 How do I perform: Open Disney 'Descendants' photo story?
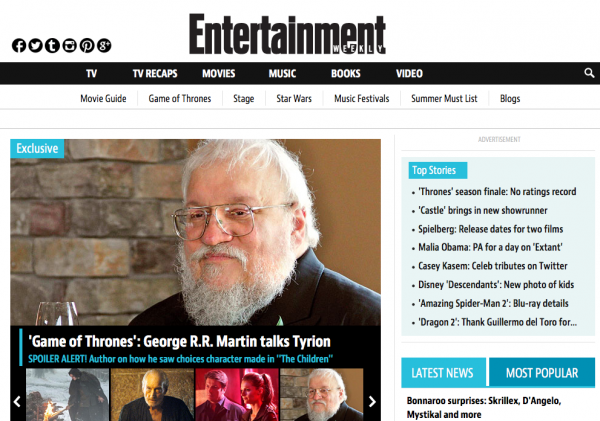pyautogui.click(x=496, y=285)
